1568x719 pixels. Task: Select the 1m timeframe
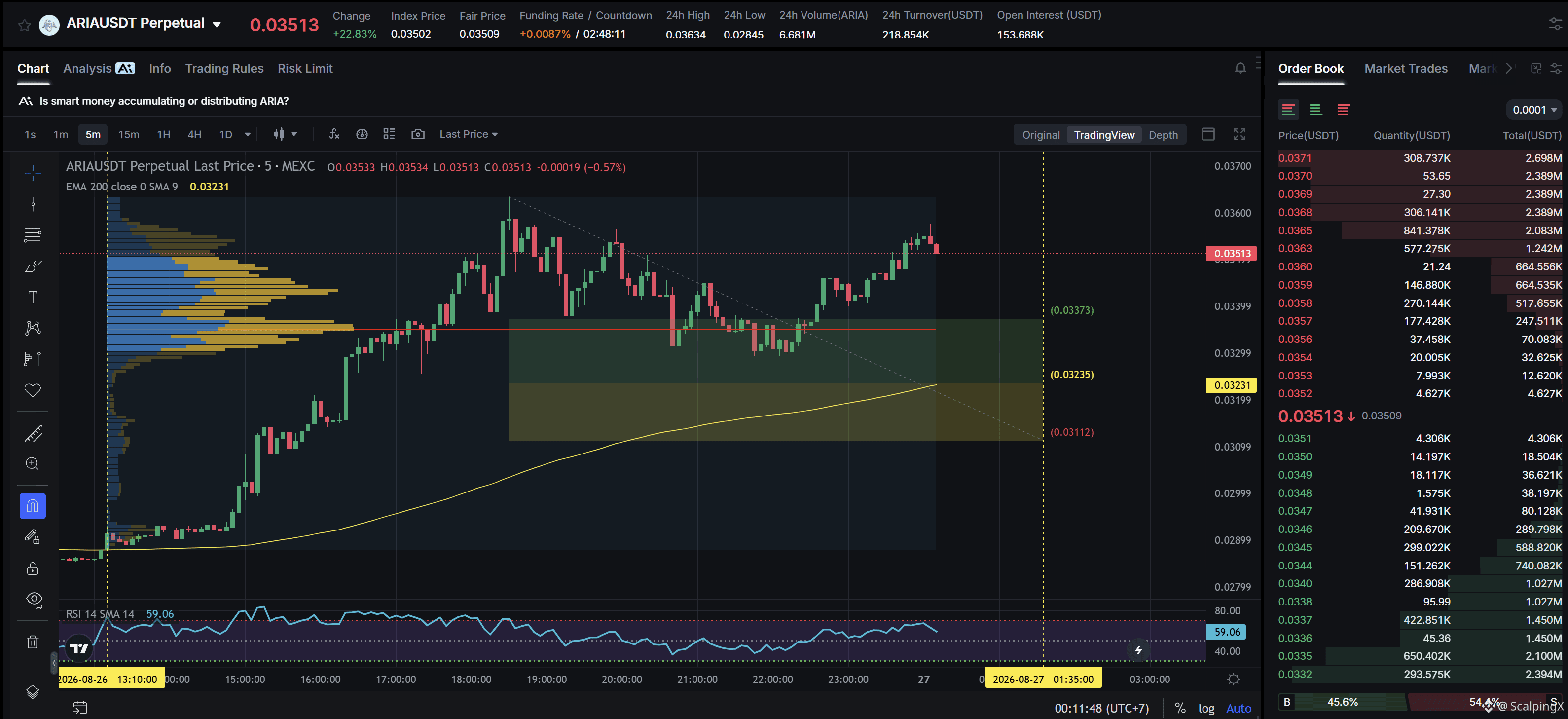pyautogui.click(x=60, y=135)
